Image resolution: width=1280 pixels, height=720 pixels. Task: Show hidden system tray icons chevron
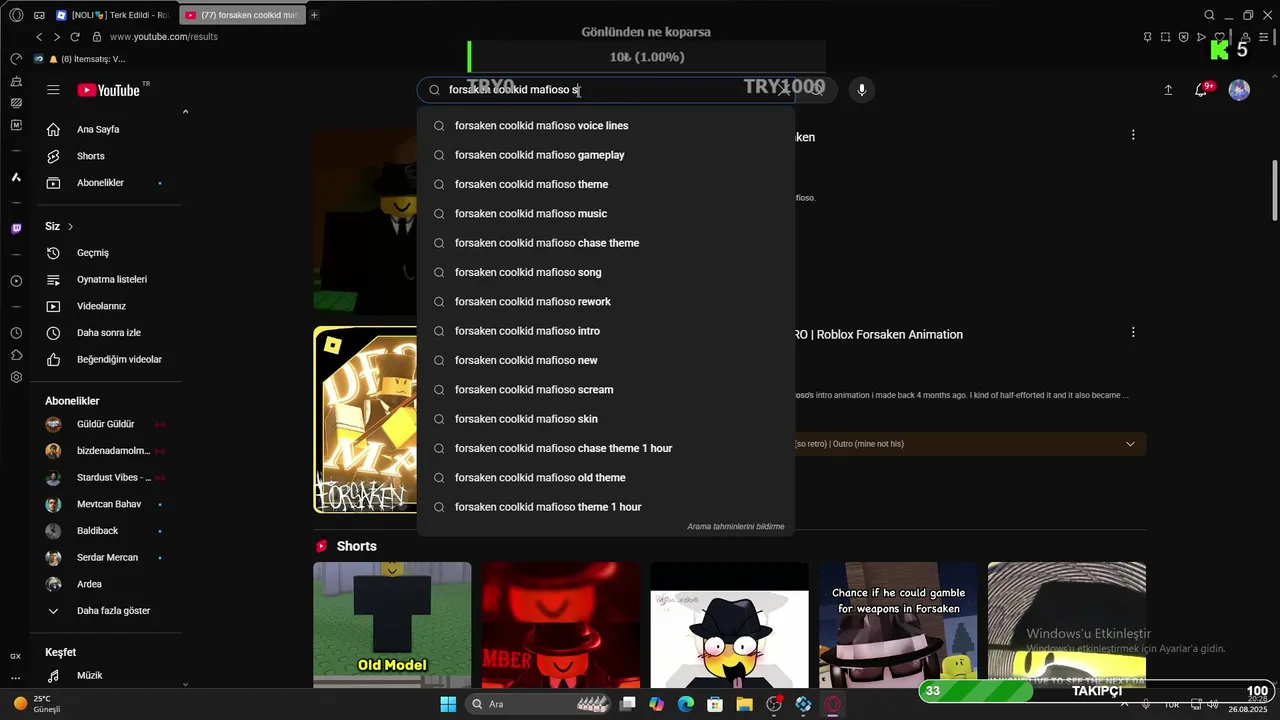1125,704
